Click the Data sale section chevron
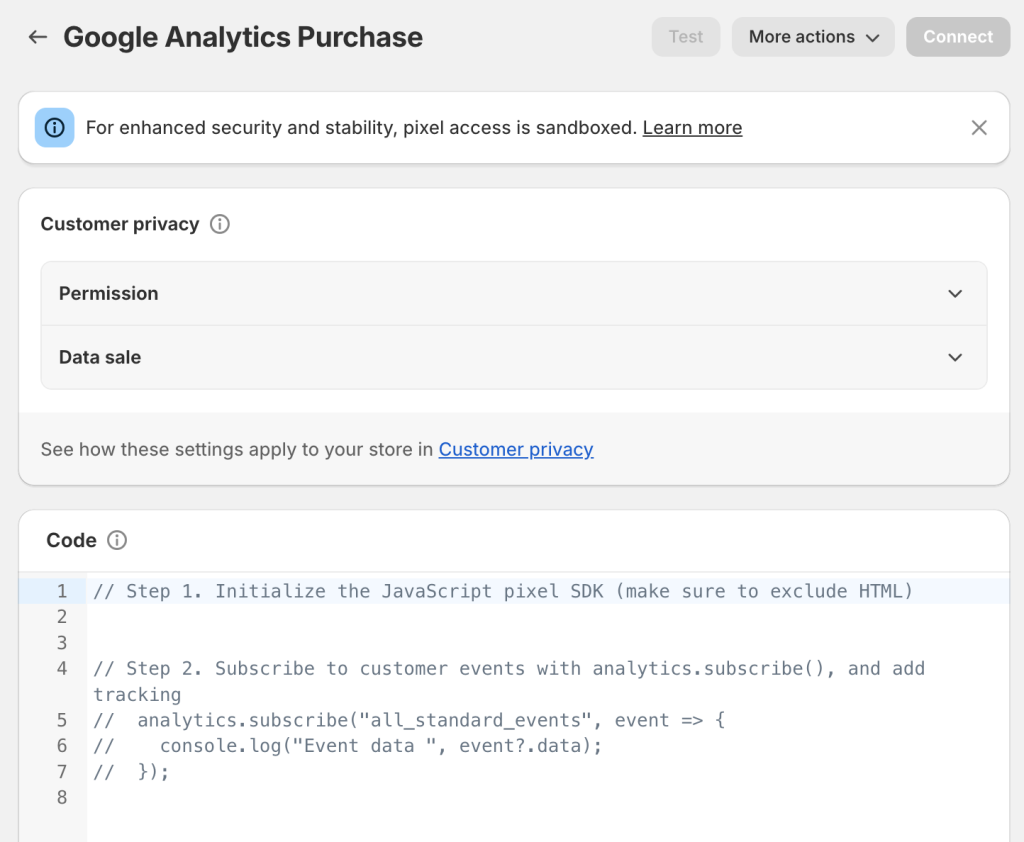This screenshot has width=1024, height=842. click(x=955, y=357)
